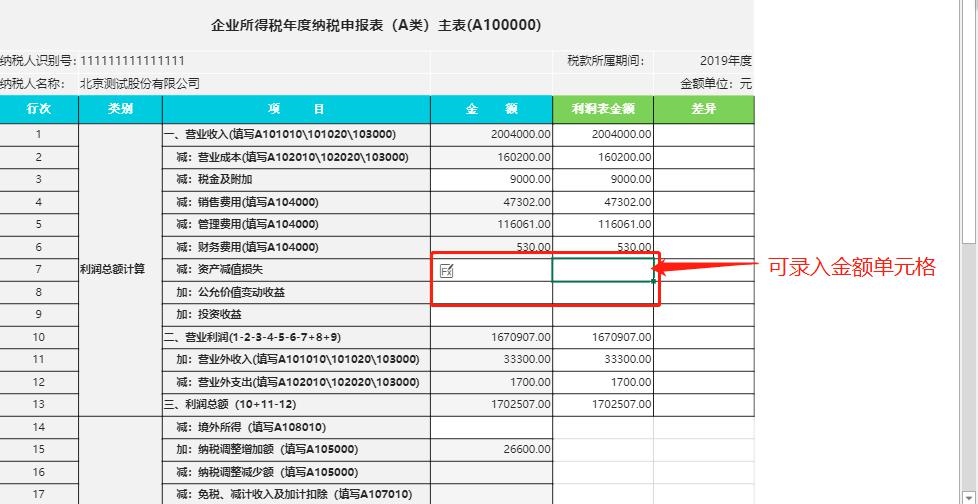The width and height of the screenshot is (978, 504).
Task: Select item 减：税金及附加
Action: 296,179
